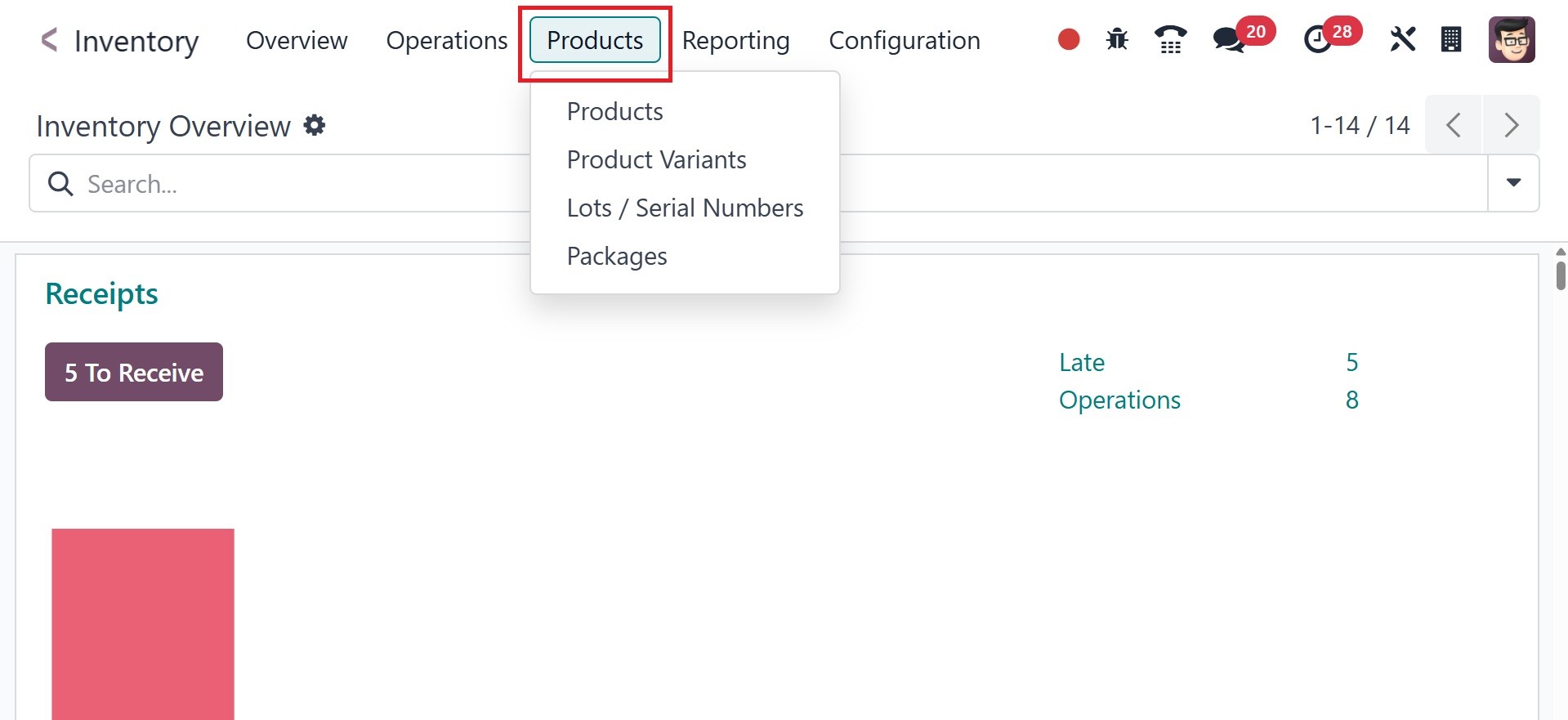Select Packages in the Products menu
This screenshot has height=720, width=1568.
coord(617,256)
